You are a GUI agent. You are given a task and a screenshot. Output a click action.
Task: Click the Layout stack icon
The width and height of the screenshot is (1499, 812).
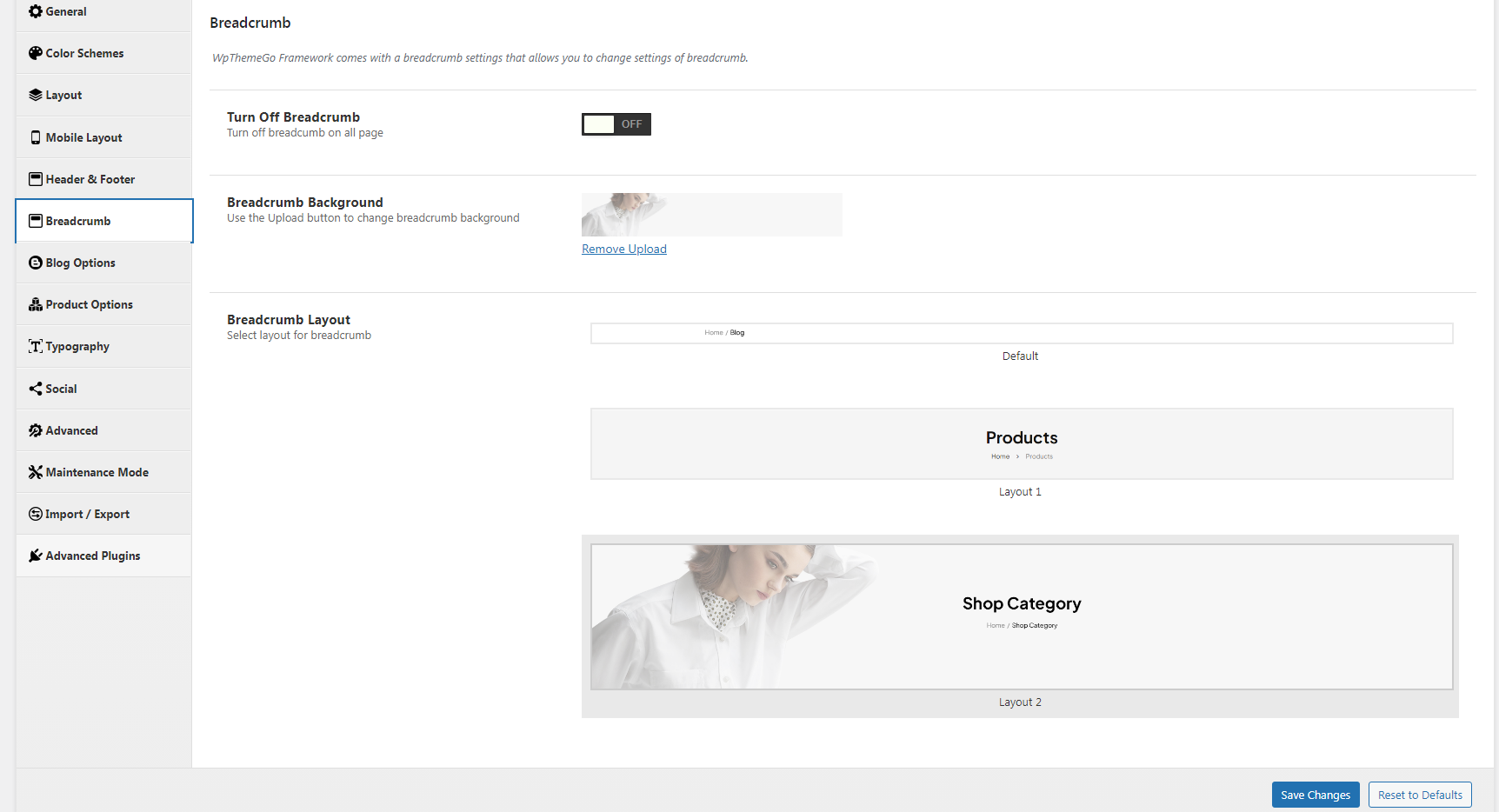pyautogui.click(x=36, y=95)
